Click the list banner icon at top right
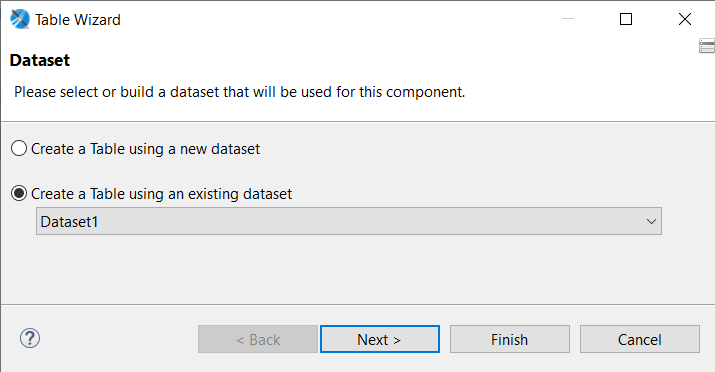 [x=707, y=46]
